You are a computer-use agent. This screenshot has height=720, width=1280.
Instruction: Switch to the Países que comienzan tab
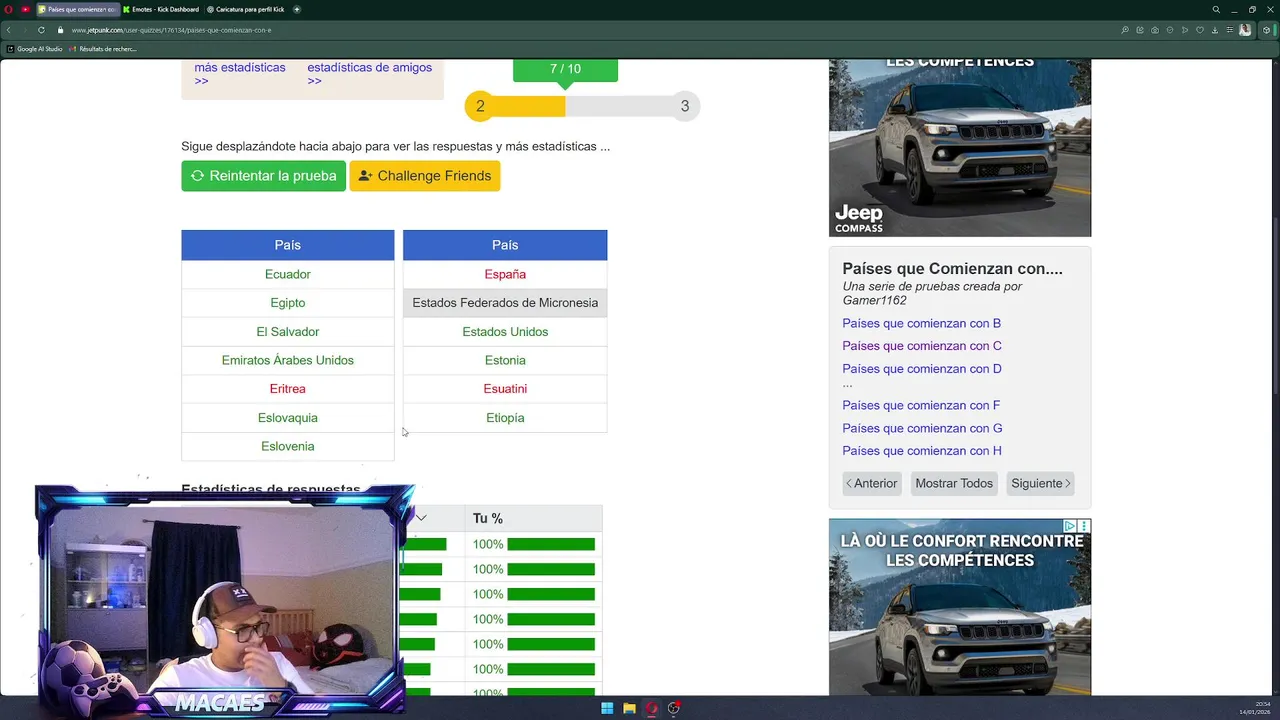pyautogui.click(x=77, y=9)
